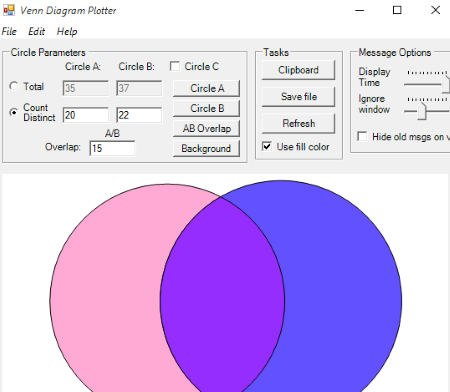Screen dimensions: 450x392
Task: Select the Total radio button
Action: pos(14,86)
